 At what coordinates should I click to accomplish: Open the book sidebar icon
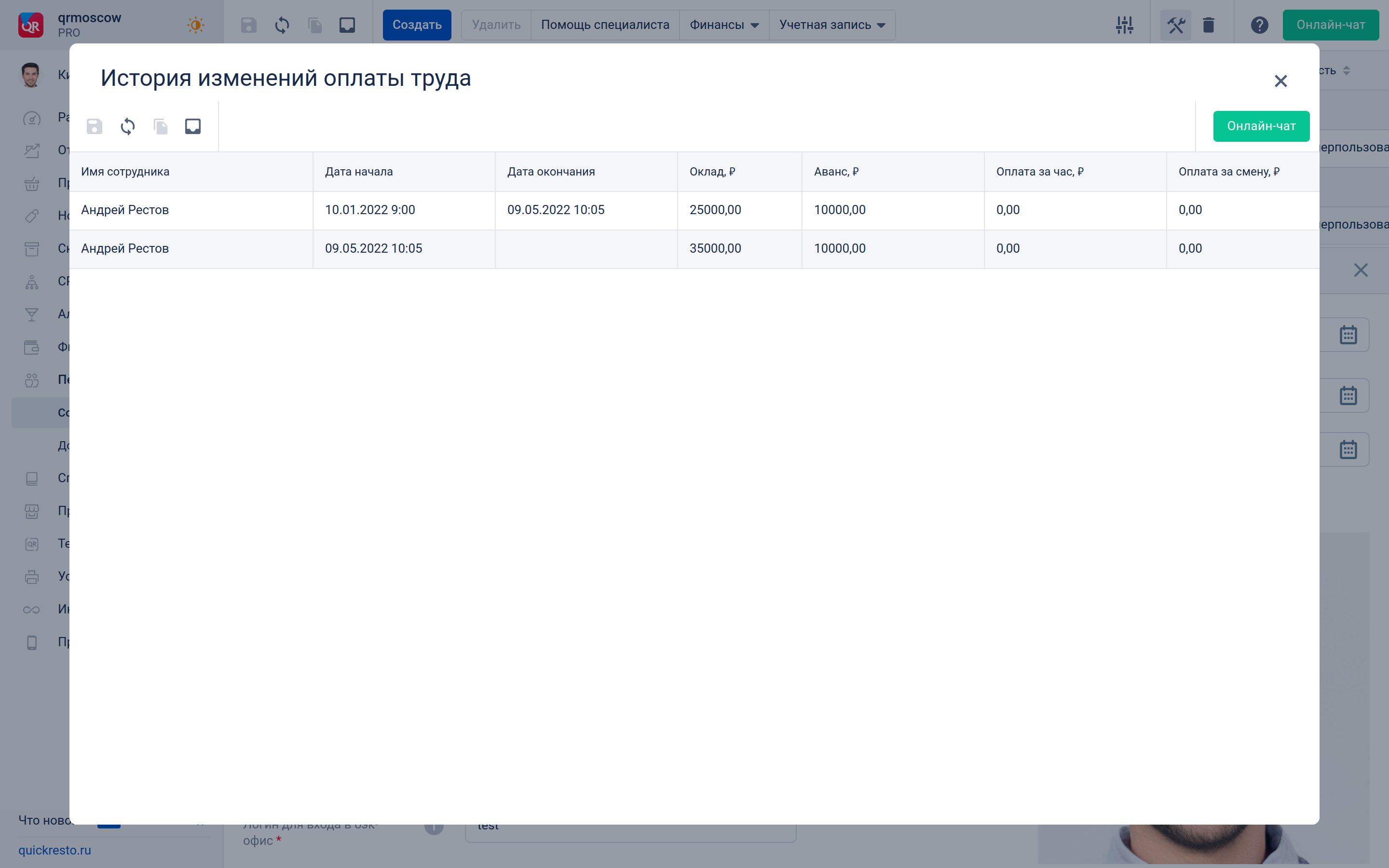tap(31, 478)
